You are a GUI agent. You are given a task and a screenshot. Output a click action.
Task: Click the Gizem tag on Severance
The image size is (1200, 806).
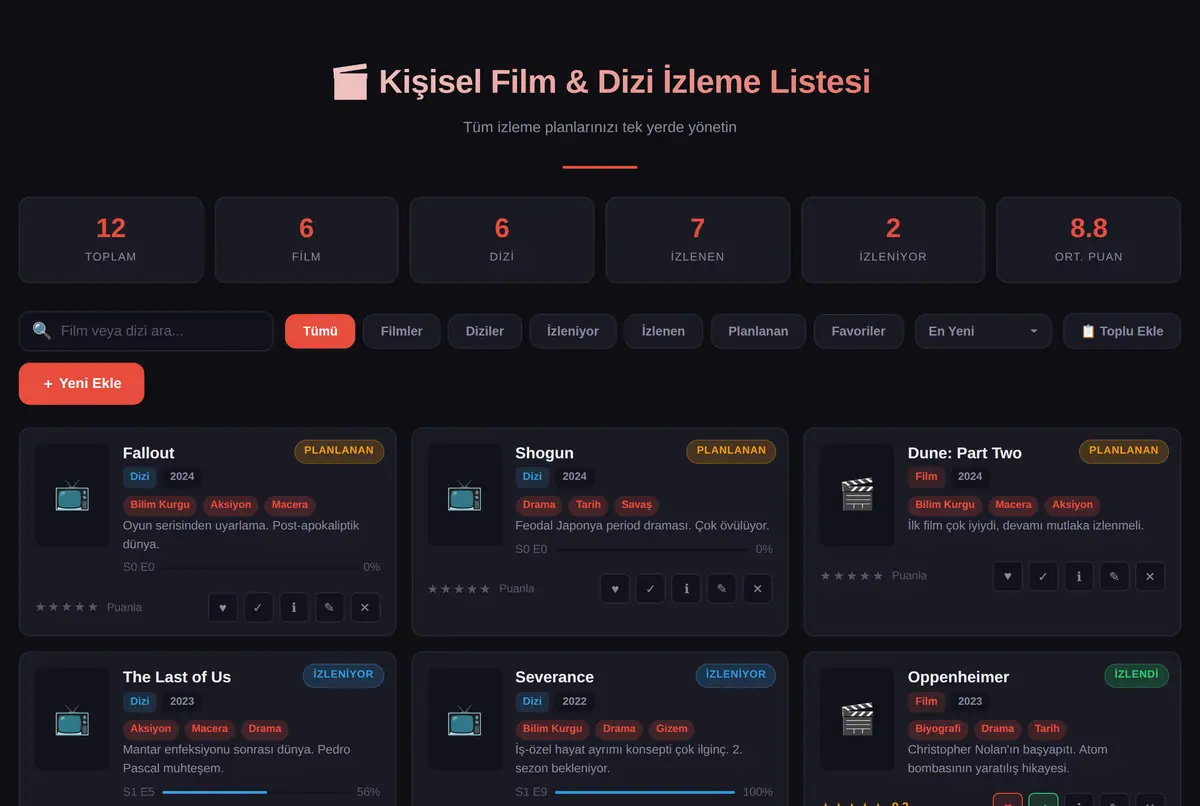click(x=672, y=729)
